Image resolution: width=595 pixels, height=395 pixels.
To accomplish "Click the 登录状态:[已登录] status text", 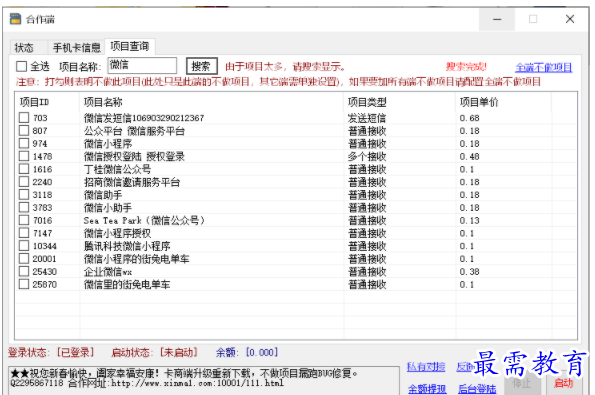I will pos(51,353).
